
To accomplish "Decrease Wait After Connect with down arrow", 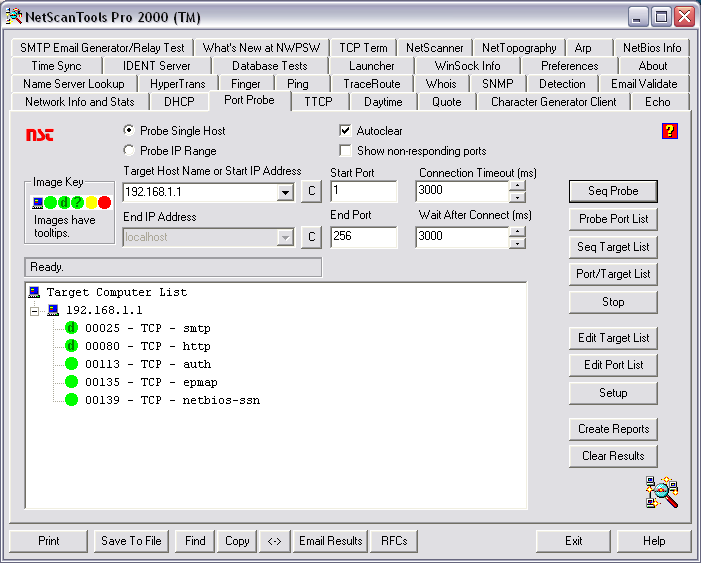I will click(517, 243).
